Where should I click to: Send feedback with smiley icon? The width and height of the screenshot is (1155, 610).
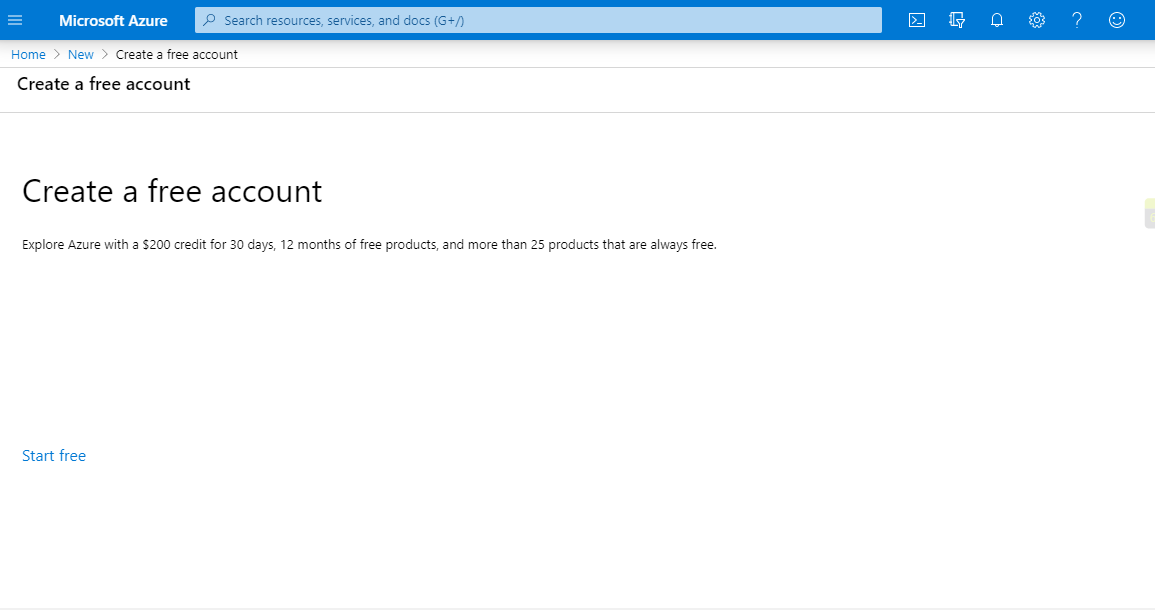click(x=1117, y=20)
